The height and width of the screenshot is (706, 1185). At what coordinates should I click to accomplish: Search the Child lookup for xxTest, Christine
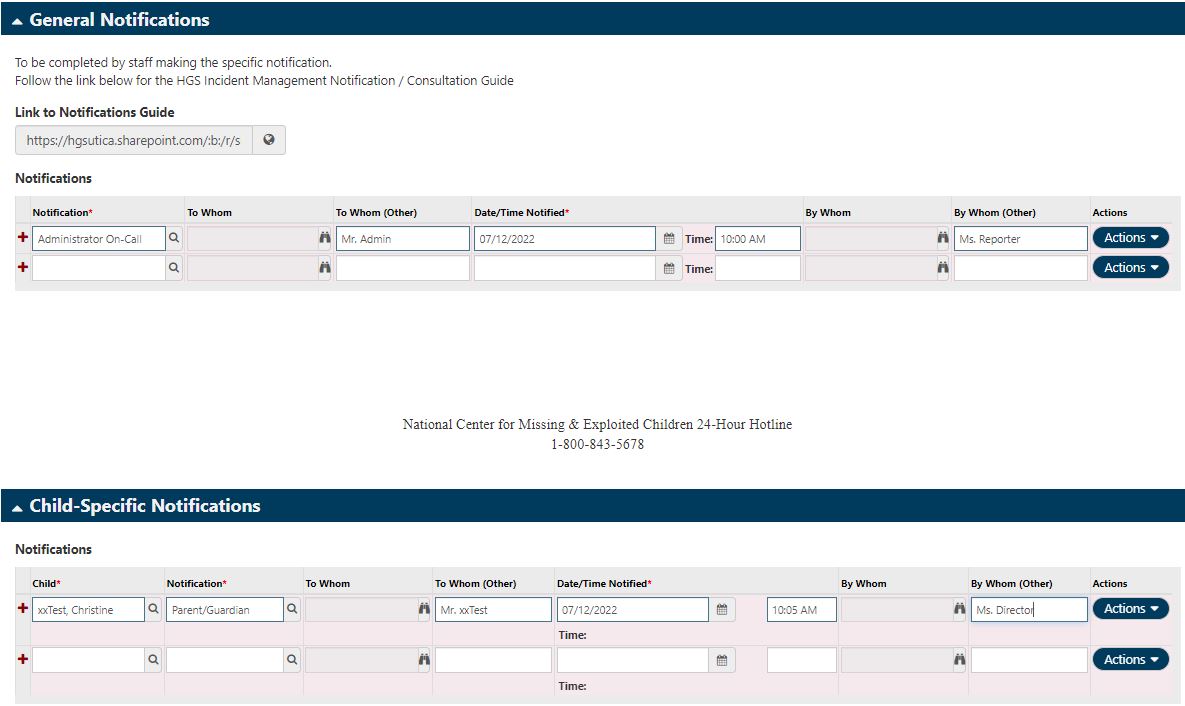[x=152, y=608]
